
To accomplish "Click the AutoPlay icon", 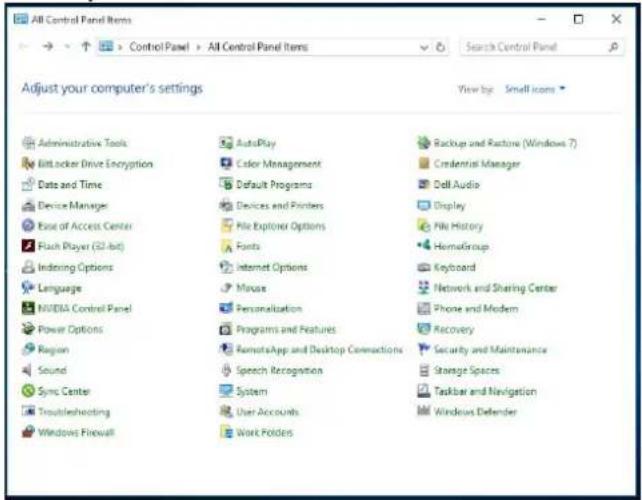I will click(x=226, y=143).
